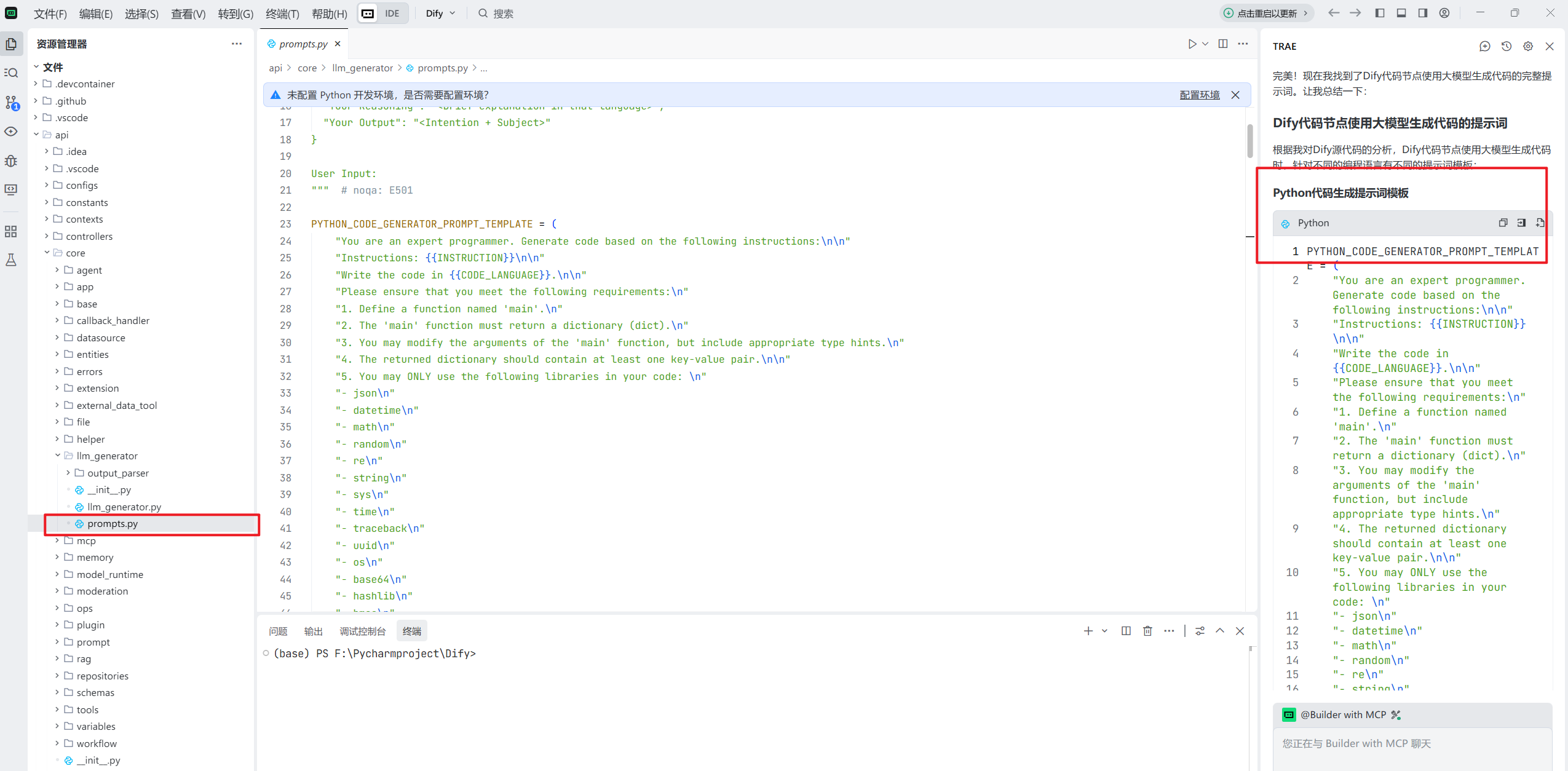The width and height of the screenshot is (1568, 771).
Task: Open TRAE chat history icon
Action: click(1506, 46)
